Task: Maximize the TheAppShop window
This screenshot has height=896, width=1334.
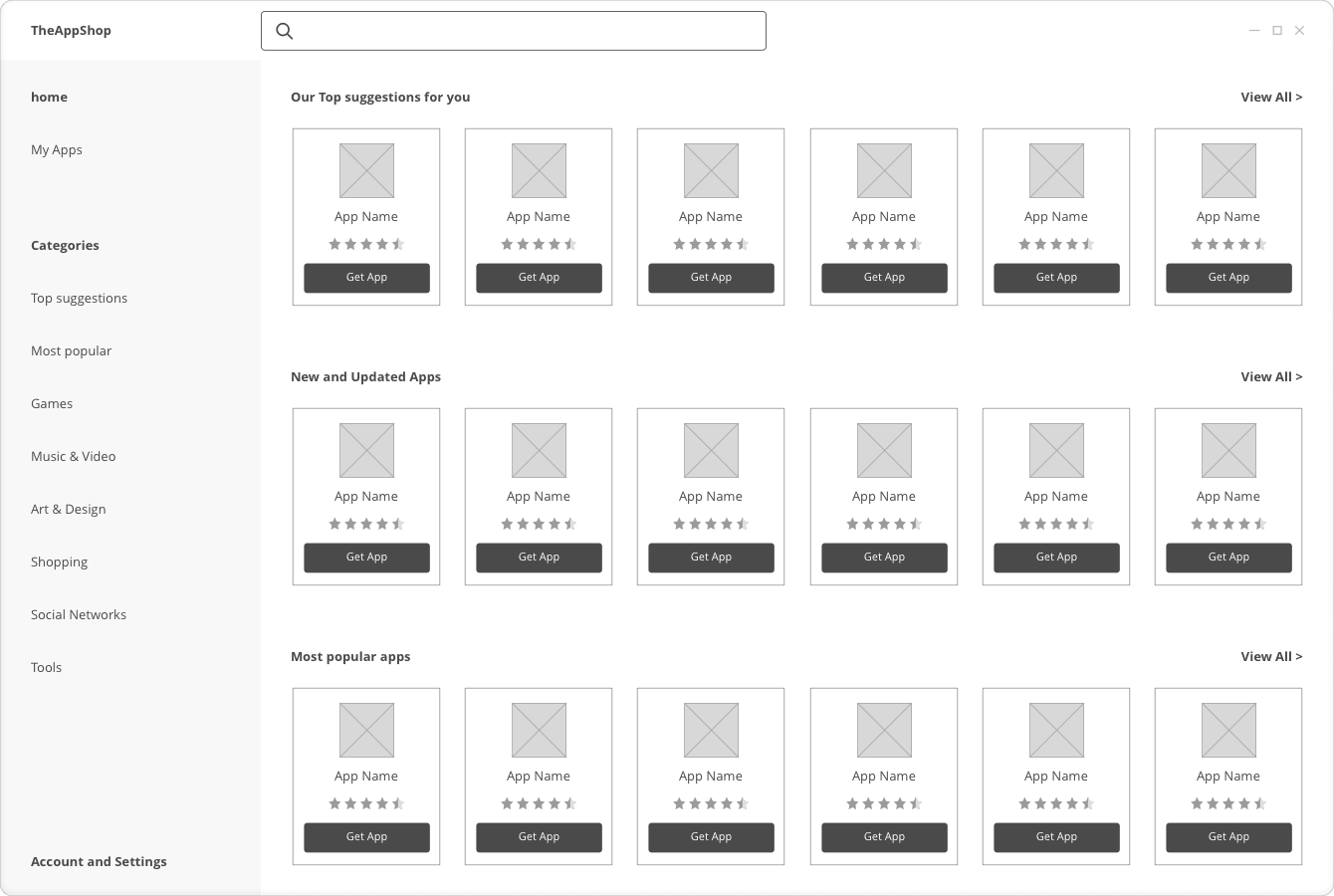Action: coord(1277,31)
